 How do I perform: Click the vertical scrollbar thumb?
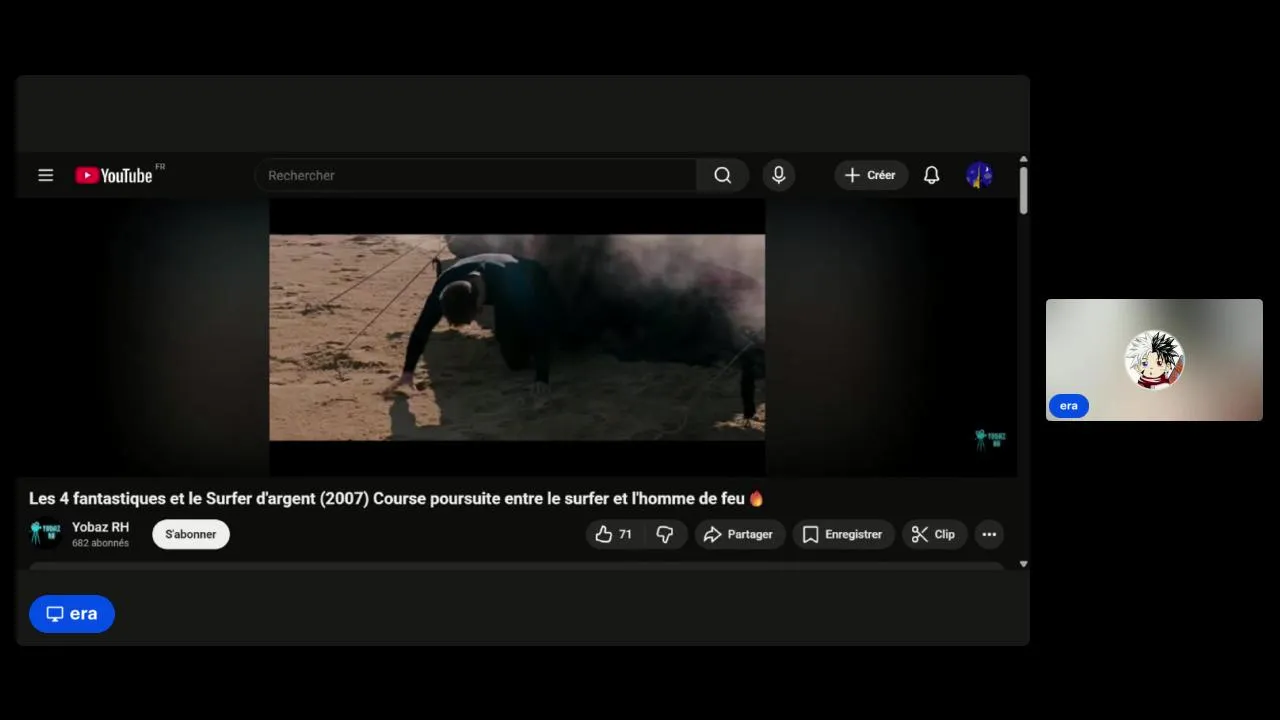[1023, 190]
